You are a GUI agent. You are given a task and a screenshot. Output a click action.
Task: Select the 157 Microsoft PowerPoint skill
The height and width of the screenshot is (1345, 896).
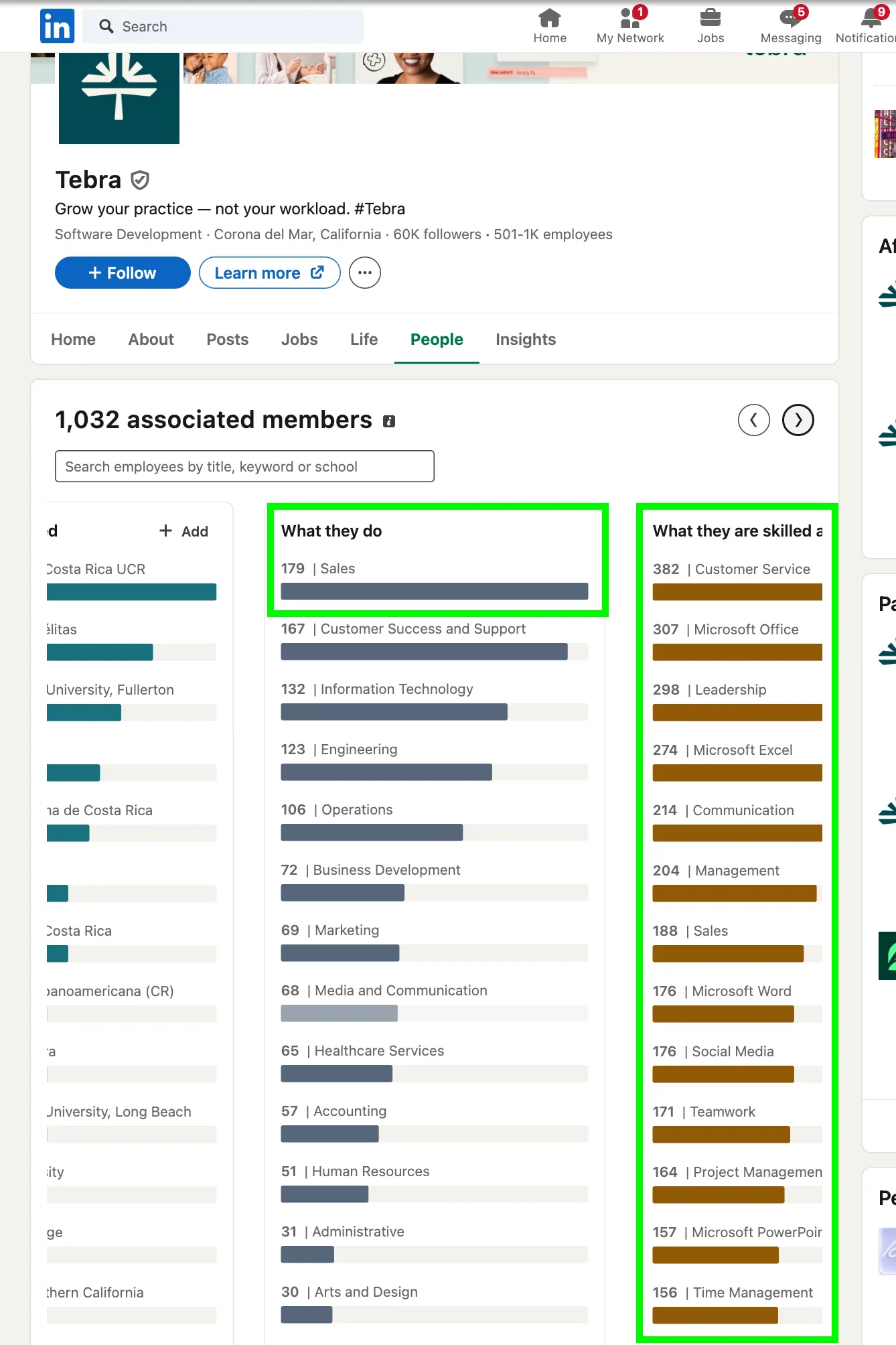(x=737, y=1243)
